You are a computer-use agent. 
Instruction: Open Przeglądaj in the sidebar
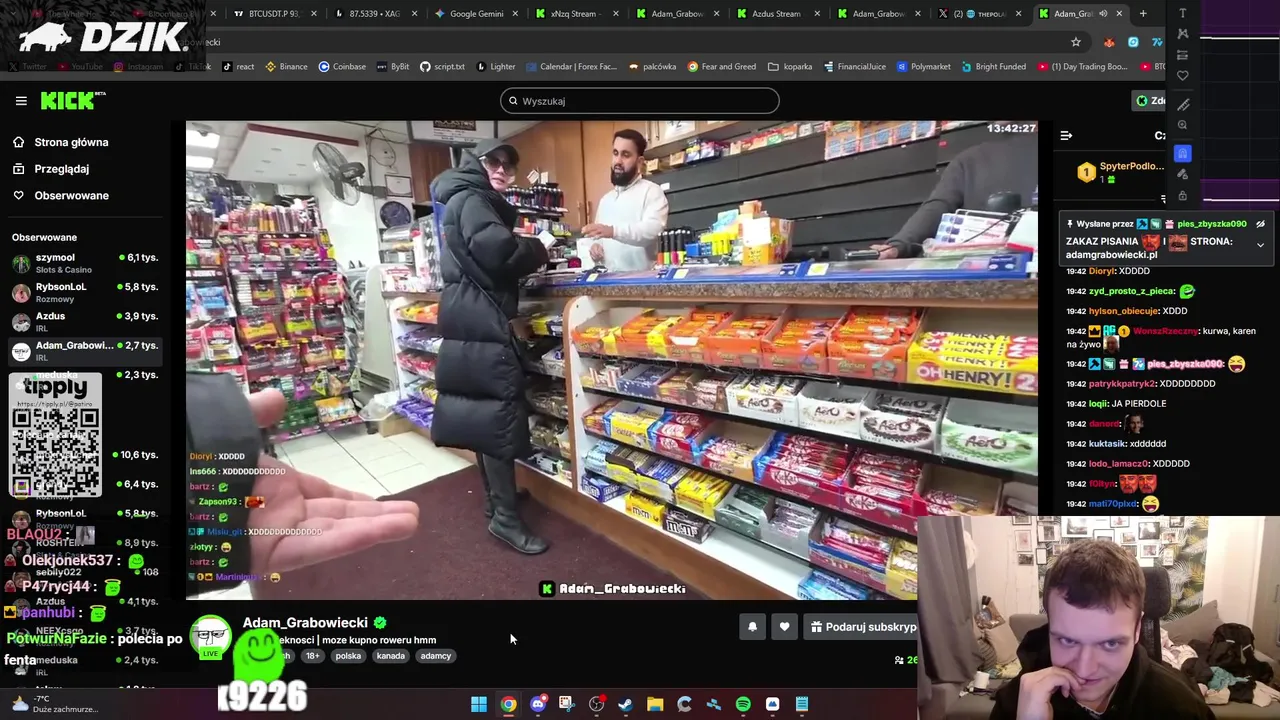(61, 169)
